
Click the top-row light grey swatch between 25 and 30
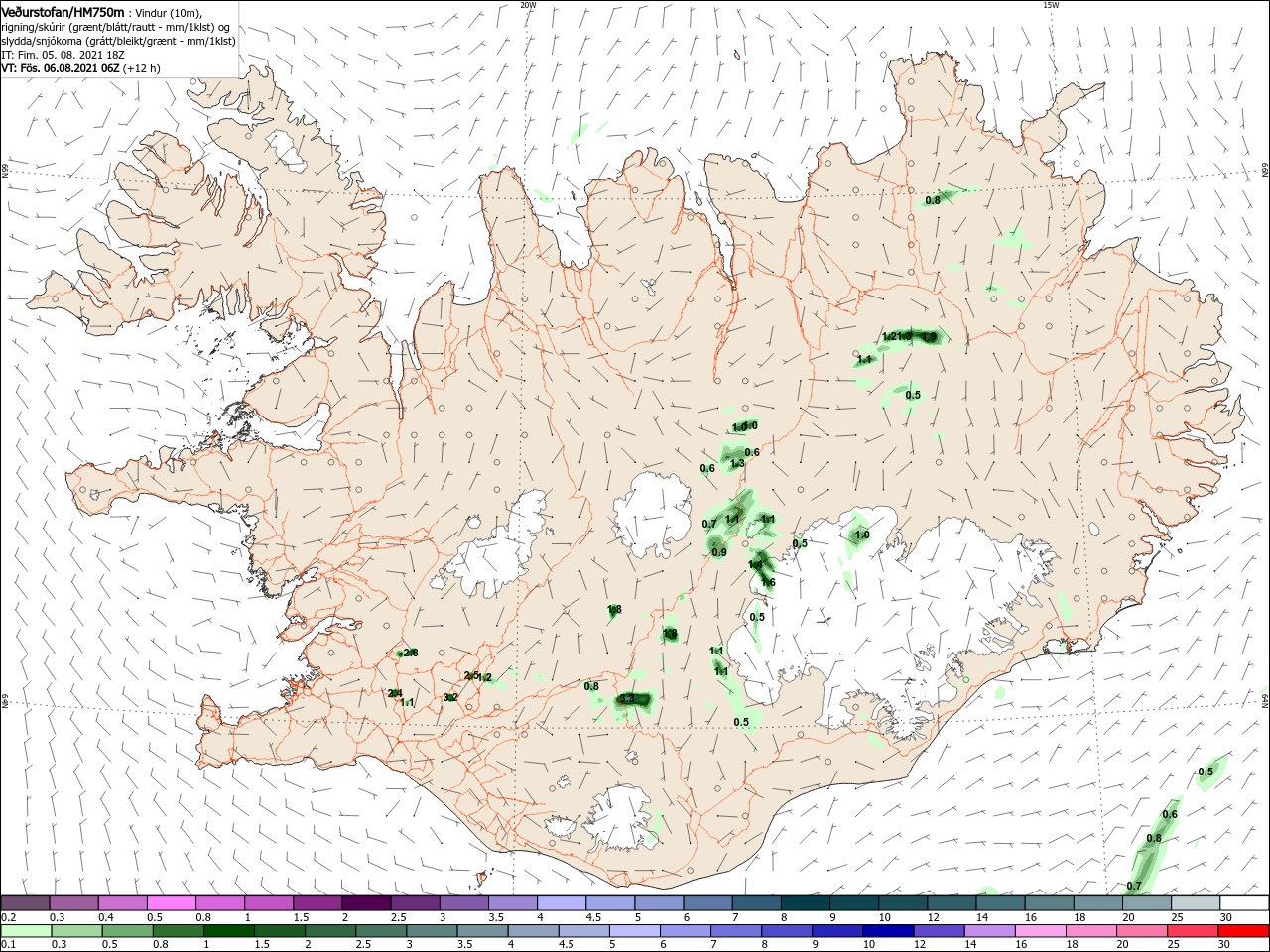click(x=1196, y=902)
